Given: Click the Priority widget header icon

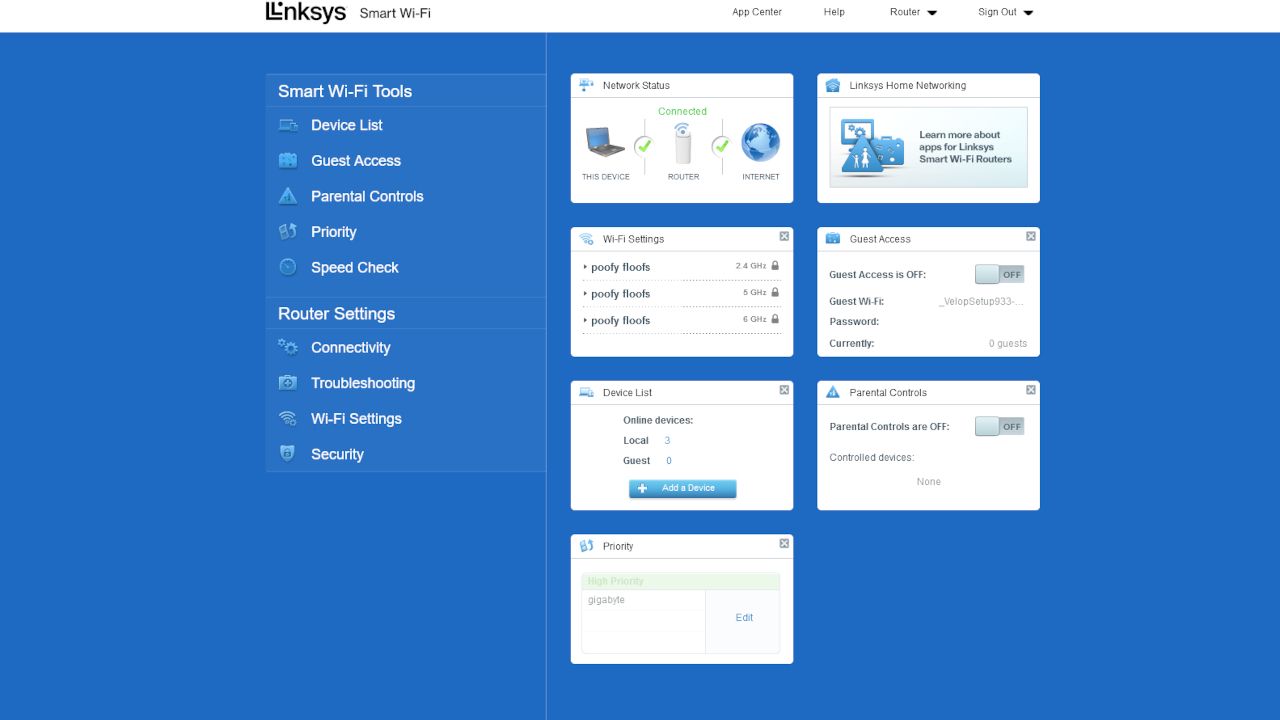Looking at the screenshot, I should pos(586,546).
